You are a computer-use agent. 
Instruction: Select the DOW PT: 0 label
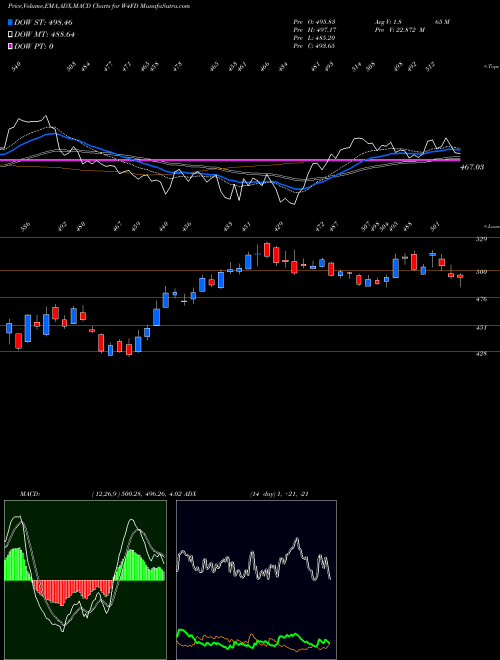pyautogui.click(x=34, y=46)
